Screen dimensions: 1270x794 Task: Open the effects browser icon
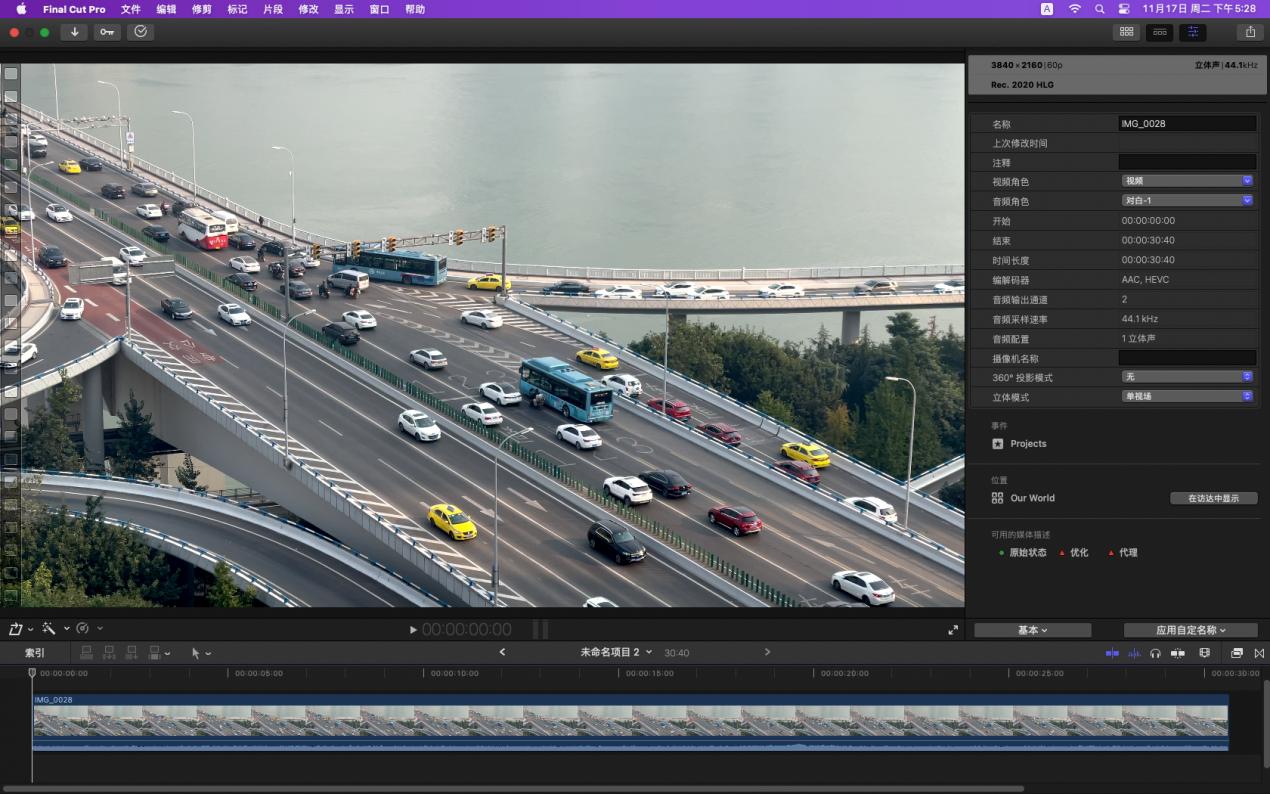pyautogui.click(x=1237, y=653)
